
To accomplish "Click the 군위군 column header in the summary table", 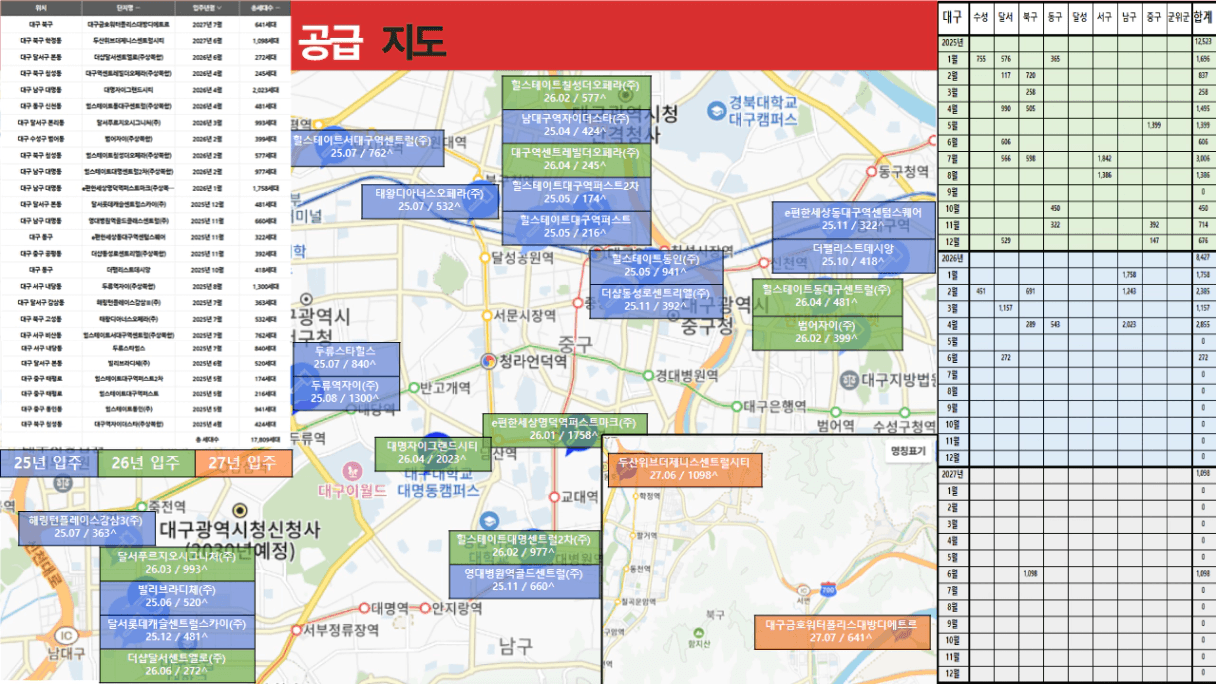I will [1179, 17].
